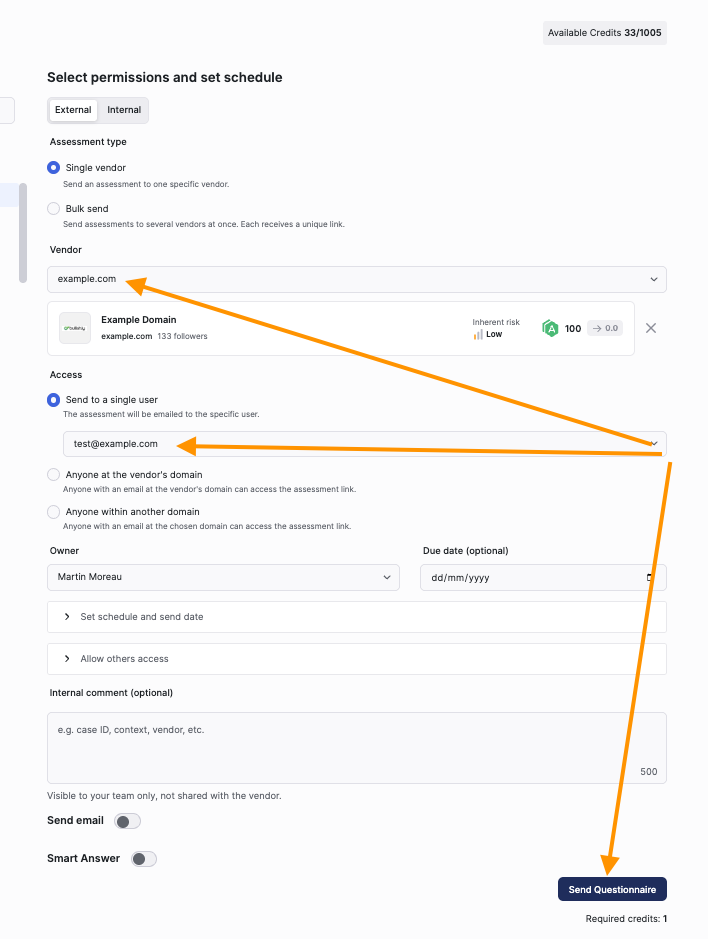Screen dimensions: 708x939
Task: Remove the Example Domain vendor card
Action: coord(651,328)
